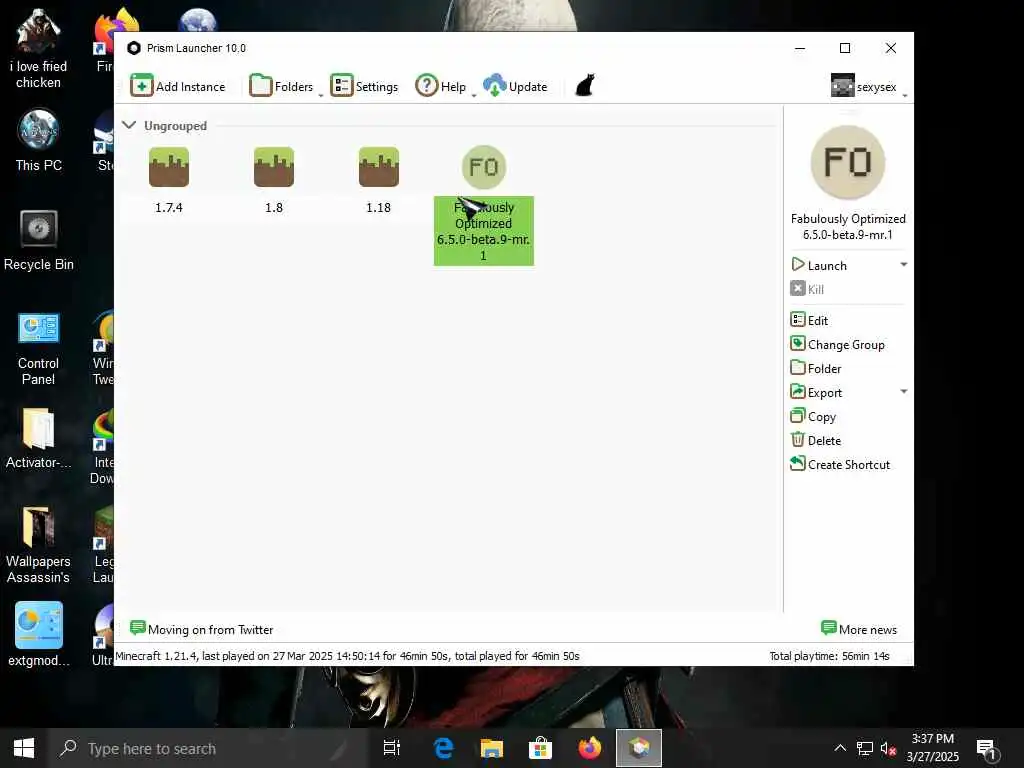The image size is (1024, 768).
Task: Click the Kill button
Action: tap(807, 289)
